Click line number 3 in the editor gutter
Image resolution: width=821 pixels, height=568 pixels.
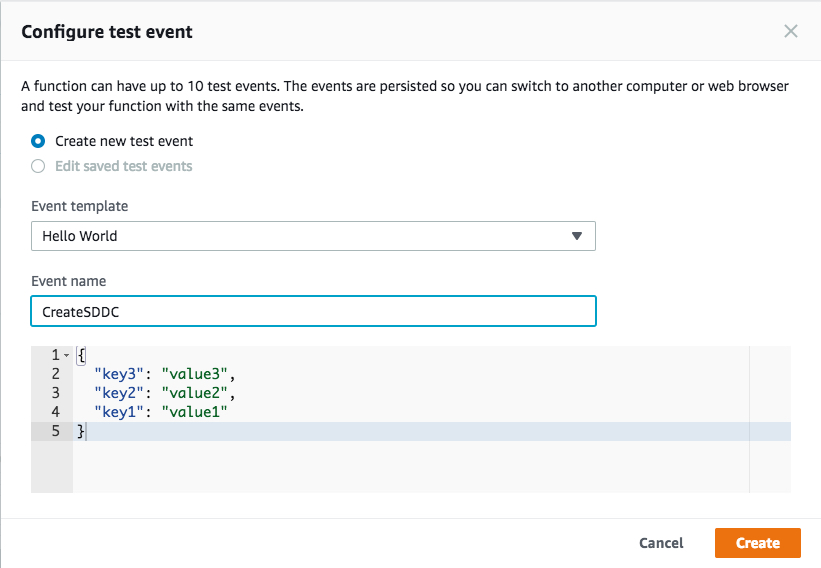(x=56, y=393)
